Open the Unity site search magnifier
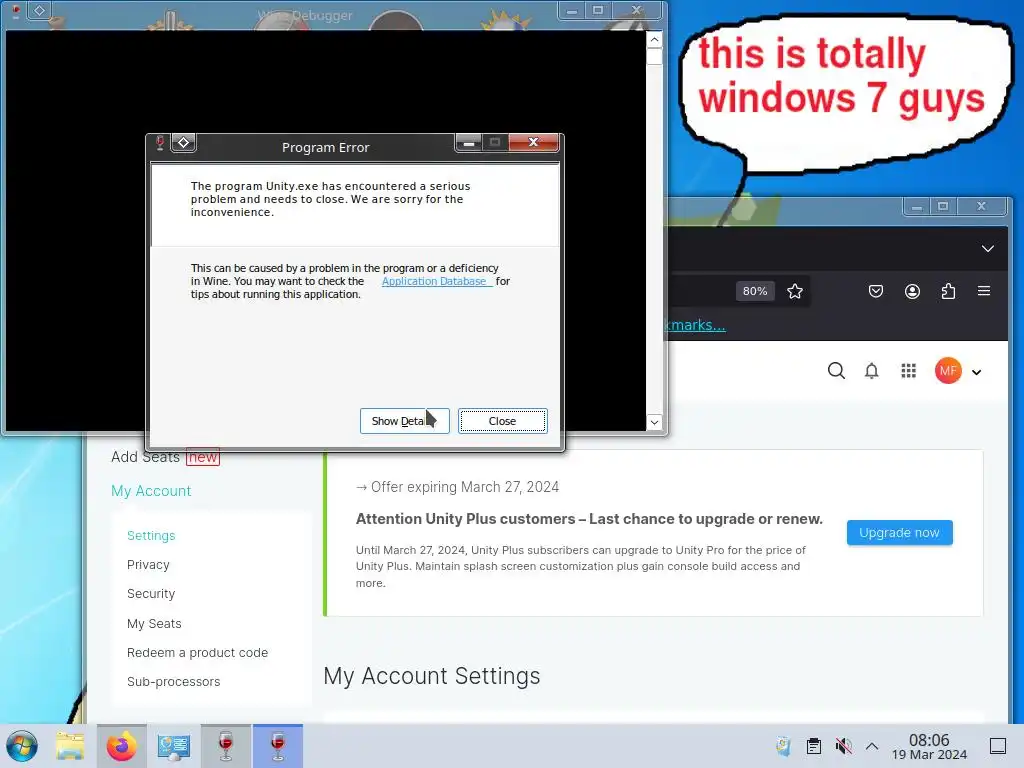Screen dimensions: 1024x768 pyautogui.click(x=836, y=371)
